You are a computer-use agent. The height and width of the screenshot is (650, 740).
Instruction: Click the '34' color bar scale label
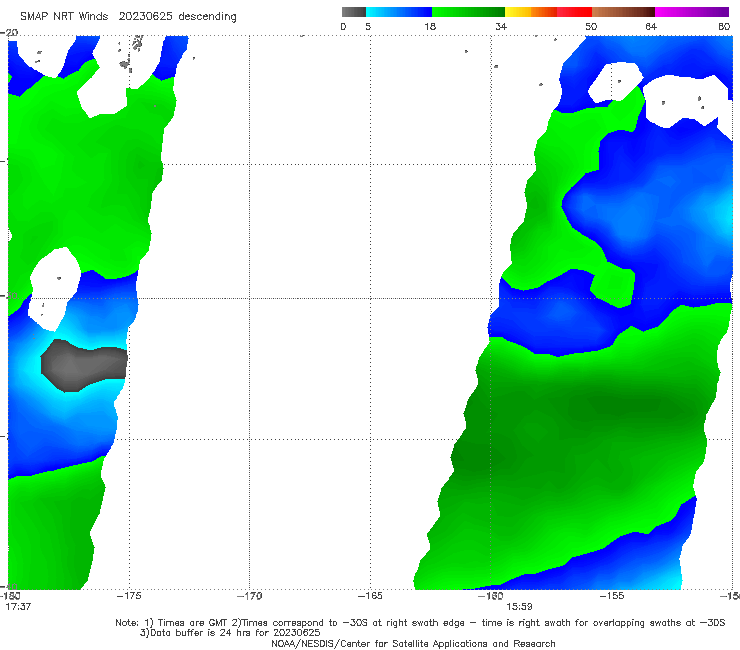click(x=501, y=27)
